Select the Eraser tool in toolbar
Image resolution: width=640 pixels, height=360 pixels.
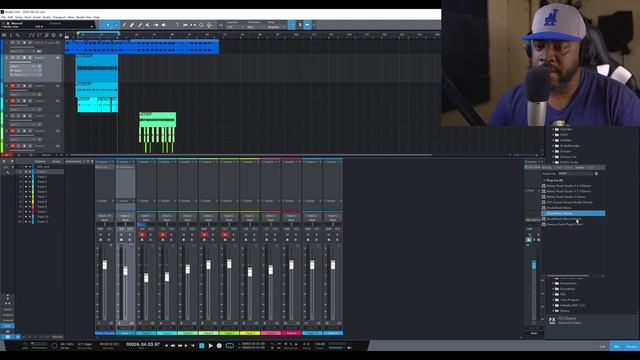click(132, 25)
